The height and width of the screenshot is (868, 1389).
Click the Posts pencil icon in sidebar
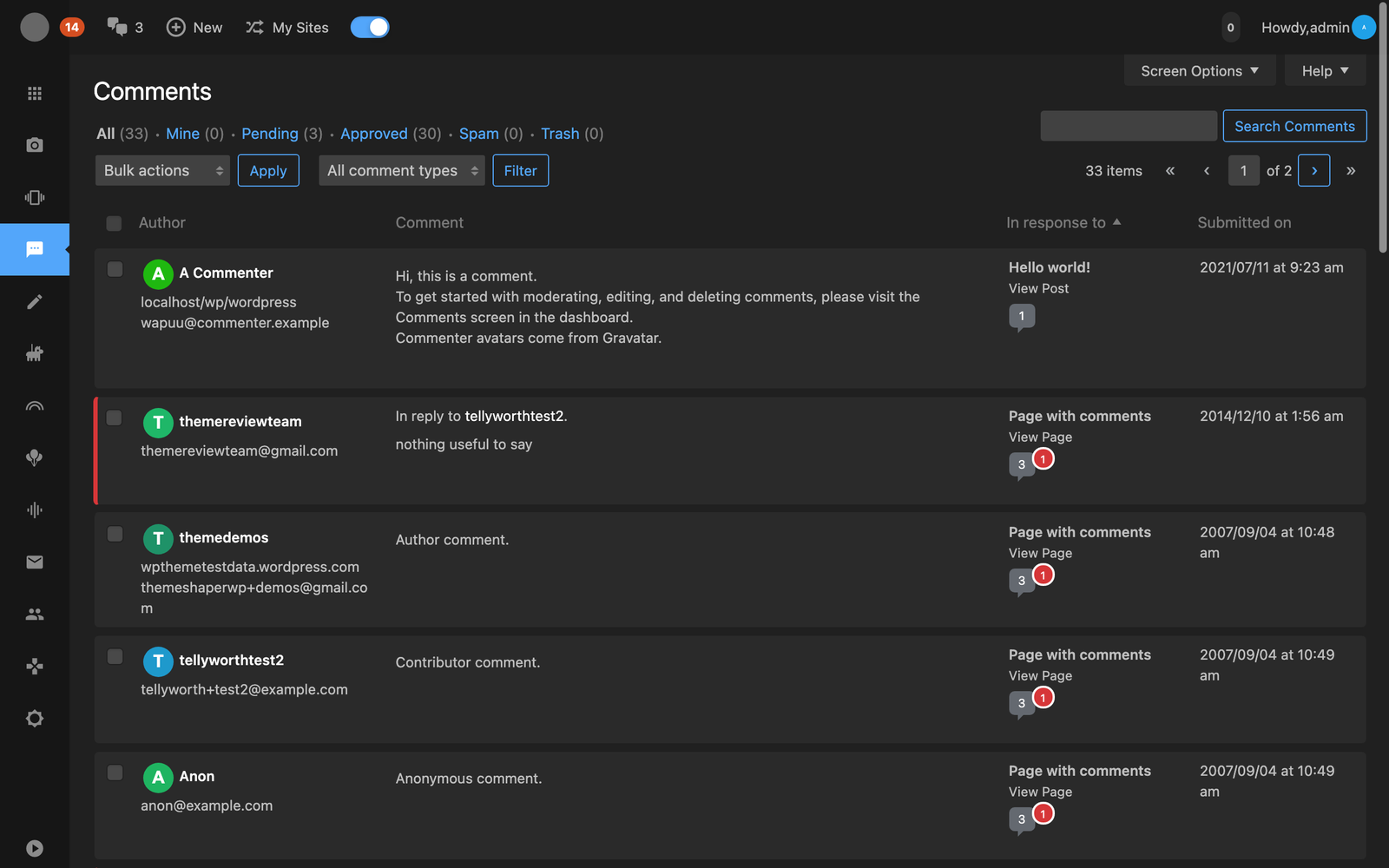click(35, 301)
